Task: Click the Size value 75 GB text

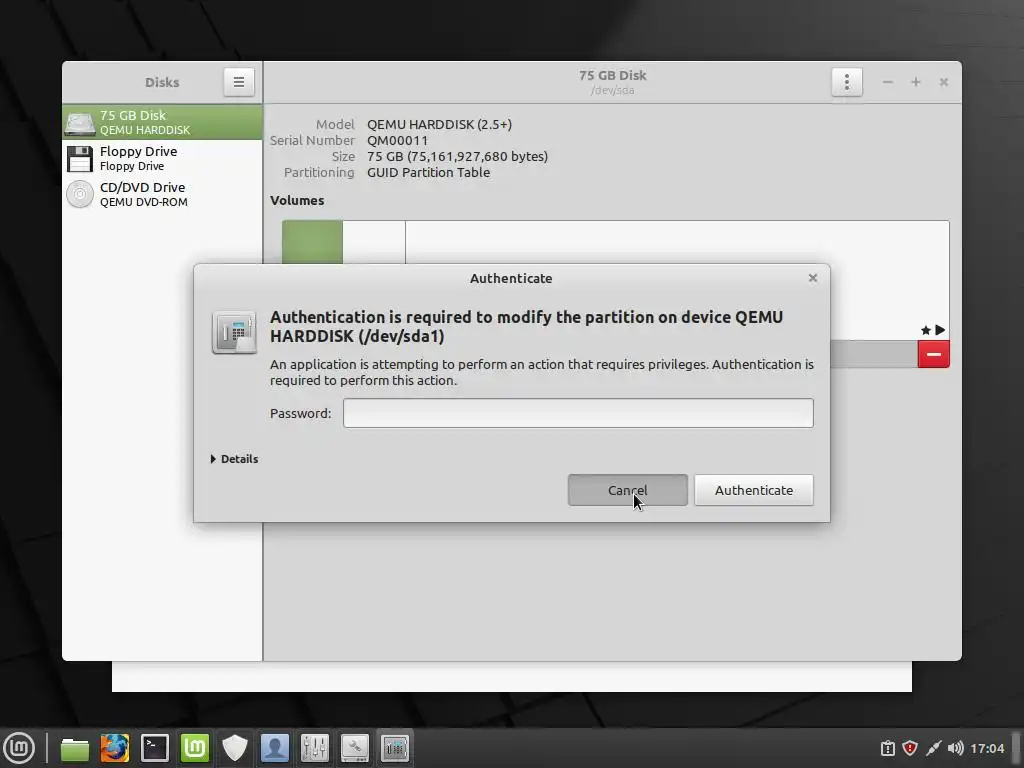Action: click(457, 156)
